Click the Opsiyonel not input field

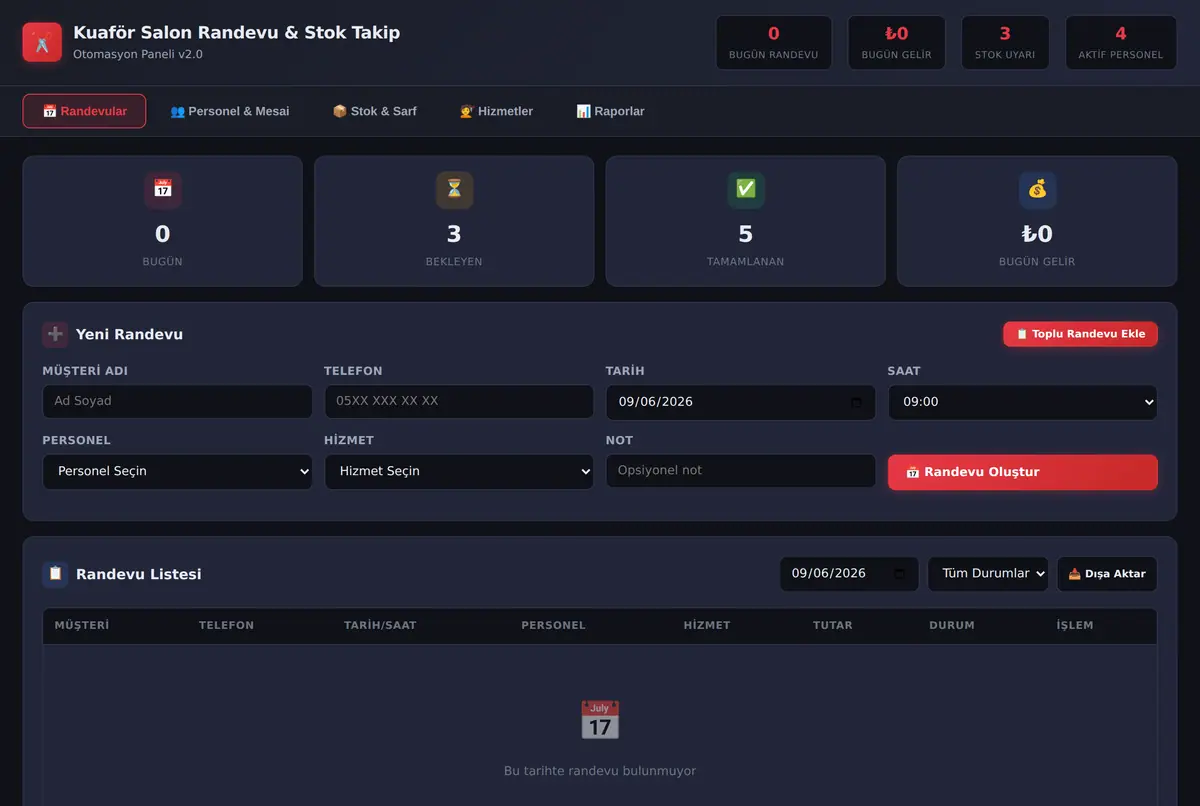[740, 471]
